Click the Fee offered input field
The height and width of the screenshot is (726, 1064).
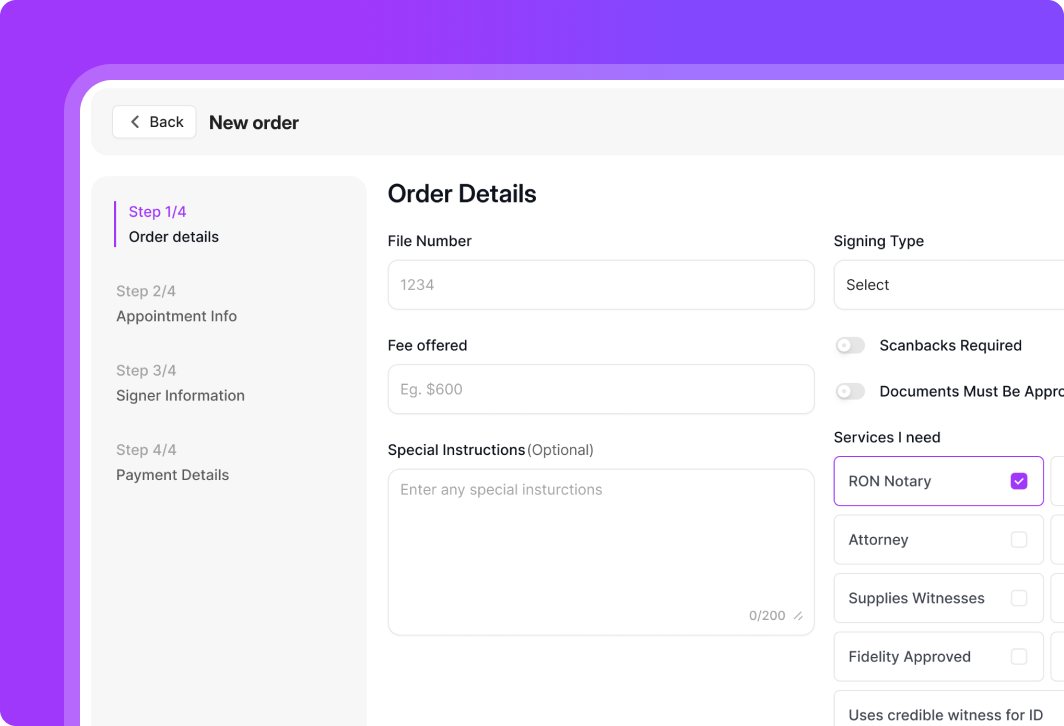click(x=601, y=389)
